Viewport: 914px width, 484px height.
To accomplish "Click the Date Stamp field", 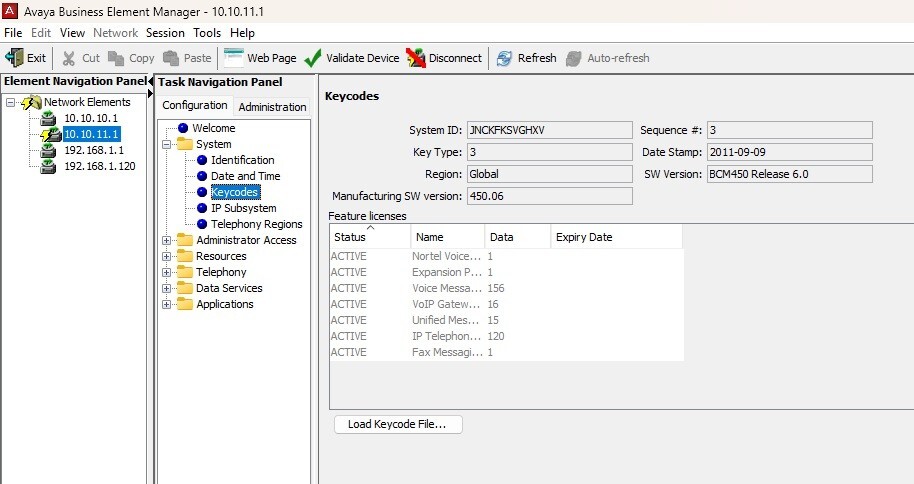I will (790, 152).
